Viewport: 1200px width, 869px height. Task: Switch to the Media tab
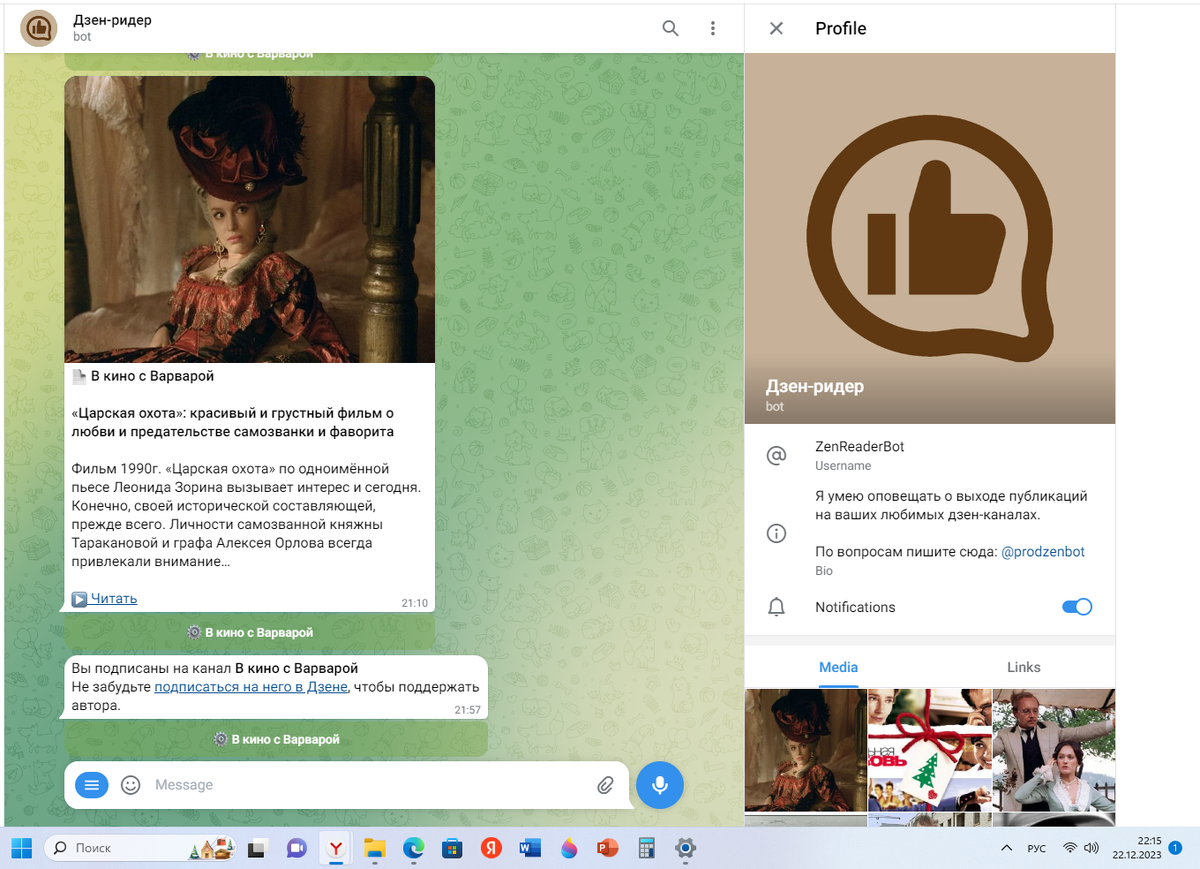coord(838,667)
